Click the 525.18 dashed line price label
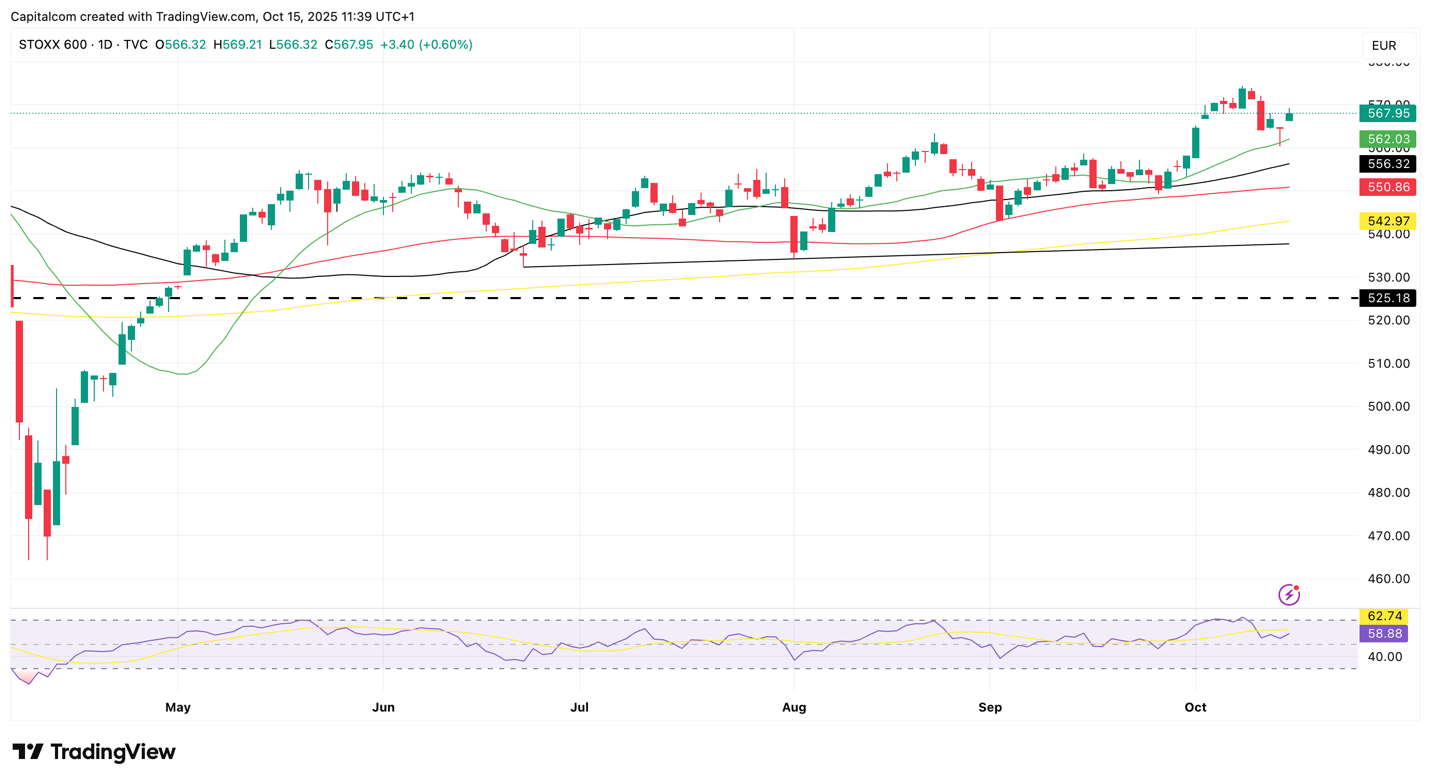The image size is (1431, 783). (x=1387, y=298)
